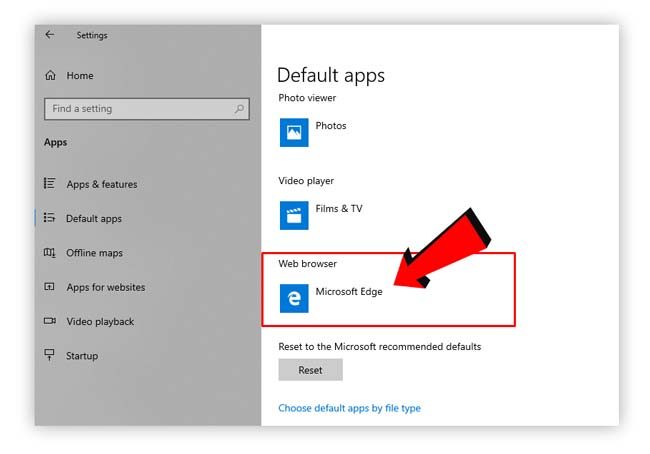This screenshot has height=454, width=650.
Task: Click the Video player label
Action: point(306,181)
